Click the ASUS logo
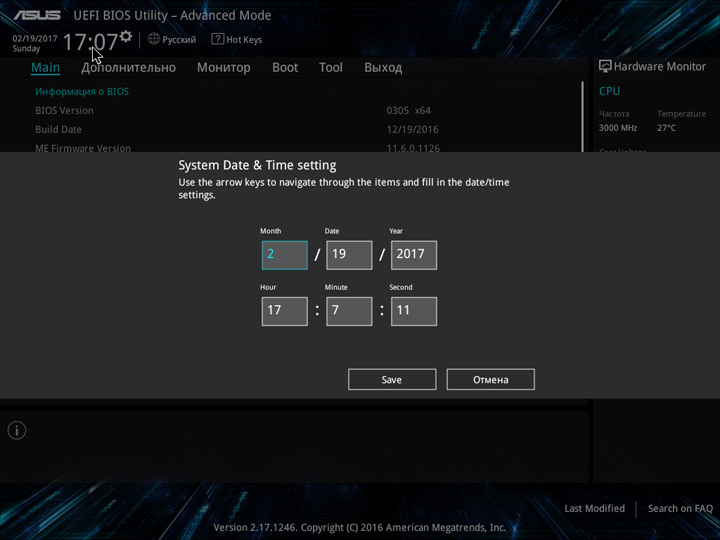The height and width of the screenshot is (540, 720). tap(37, 15)
